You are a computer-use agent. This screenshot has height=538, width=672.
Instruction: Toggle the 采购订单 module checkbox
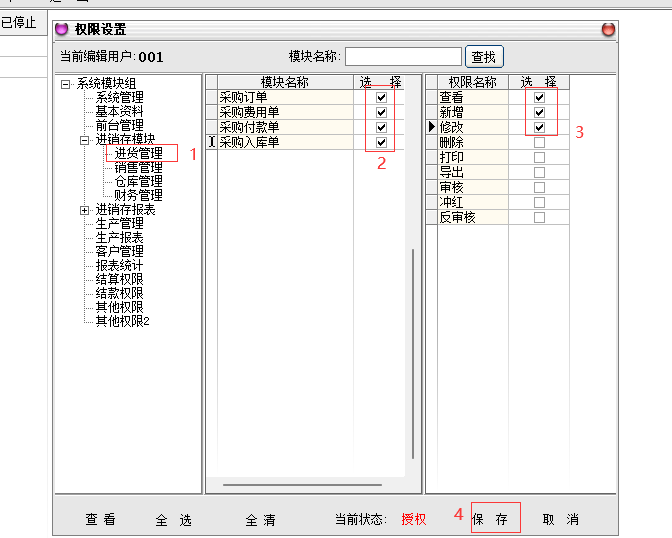click(381, 98)
